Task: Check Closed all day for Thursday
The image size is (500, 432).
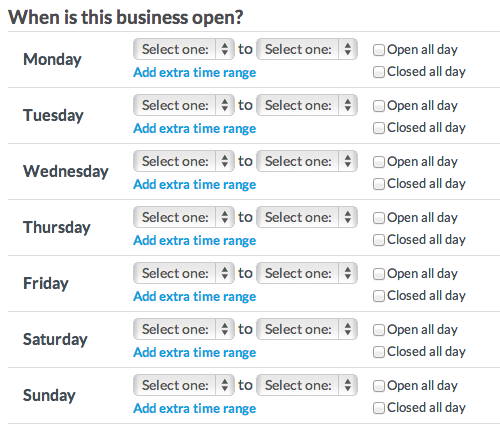Action: (379, 240)
